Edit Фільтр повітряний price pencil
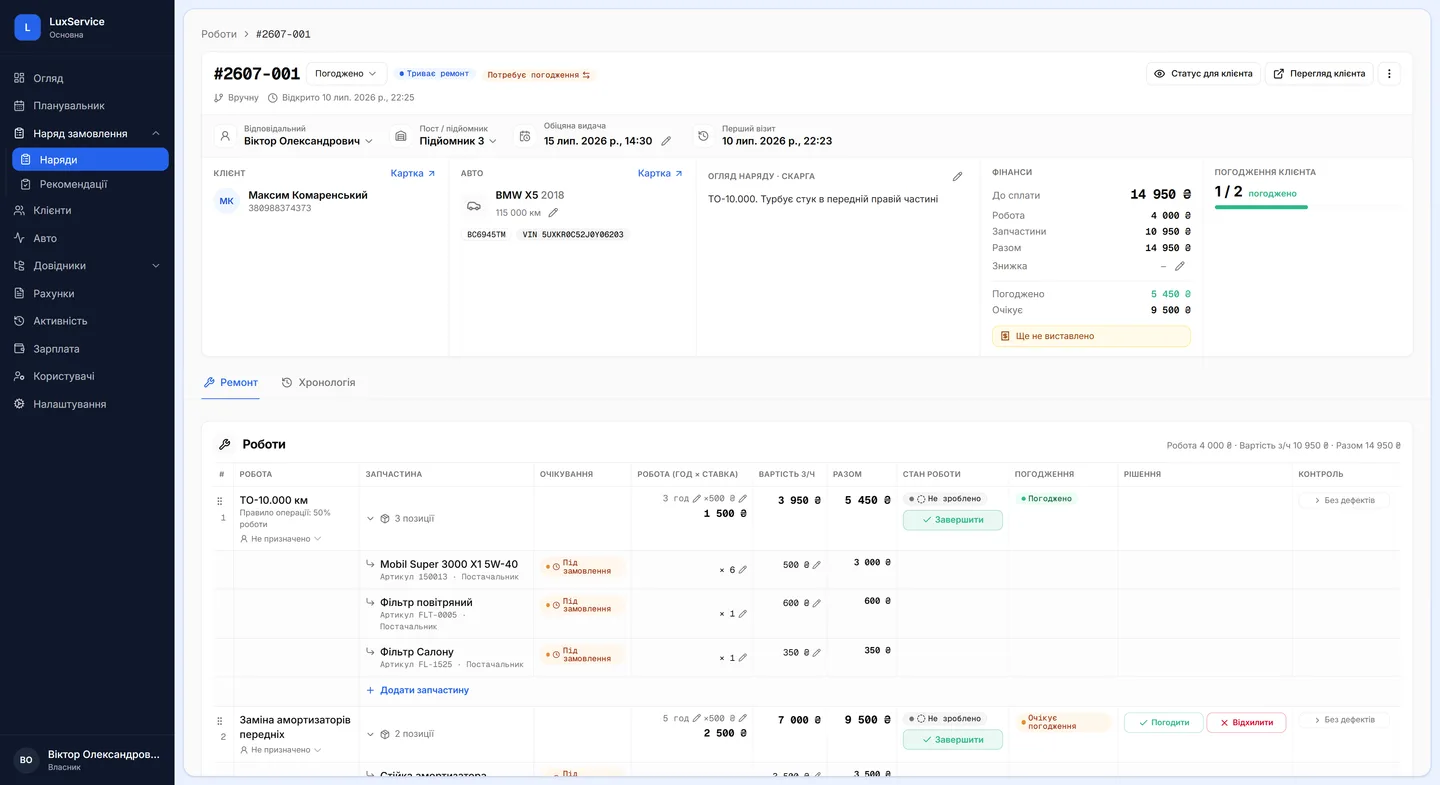Screen dimensions: 1440x785 816,603
